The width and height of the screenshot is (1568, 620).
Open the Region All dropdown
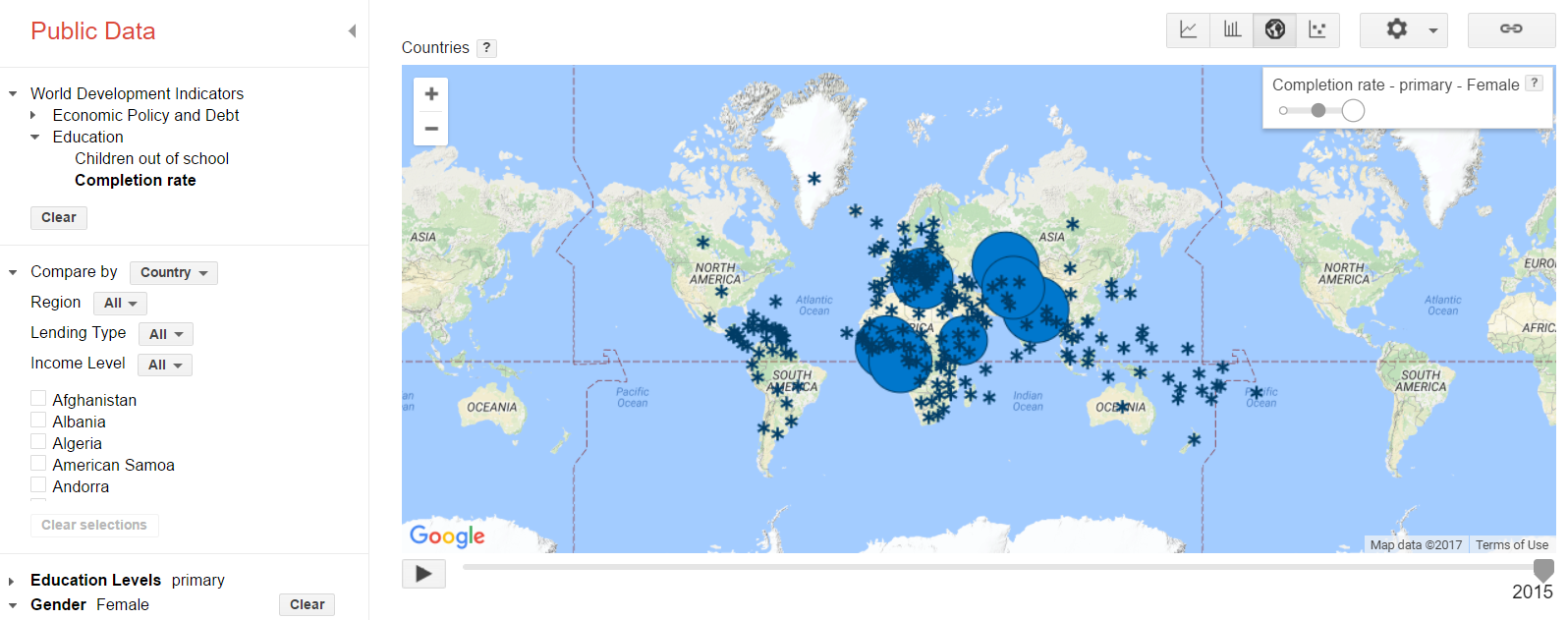click(x=120, y=303)
